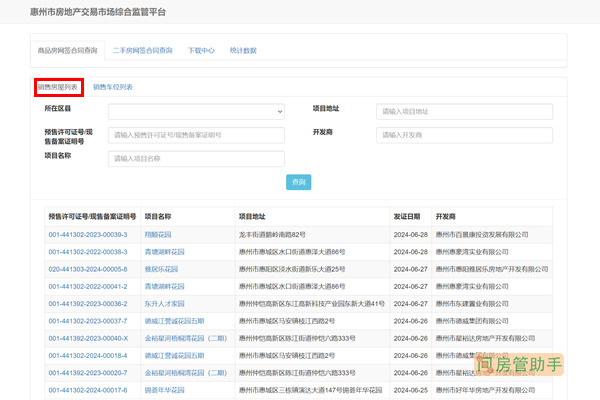The width and height of the screenshot is (600, 400).
Task: Select address 惠州市惠阳区淡水街道新乐大道25号
Action: pos(292,269)
